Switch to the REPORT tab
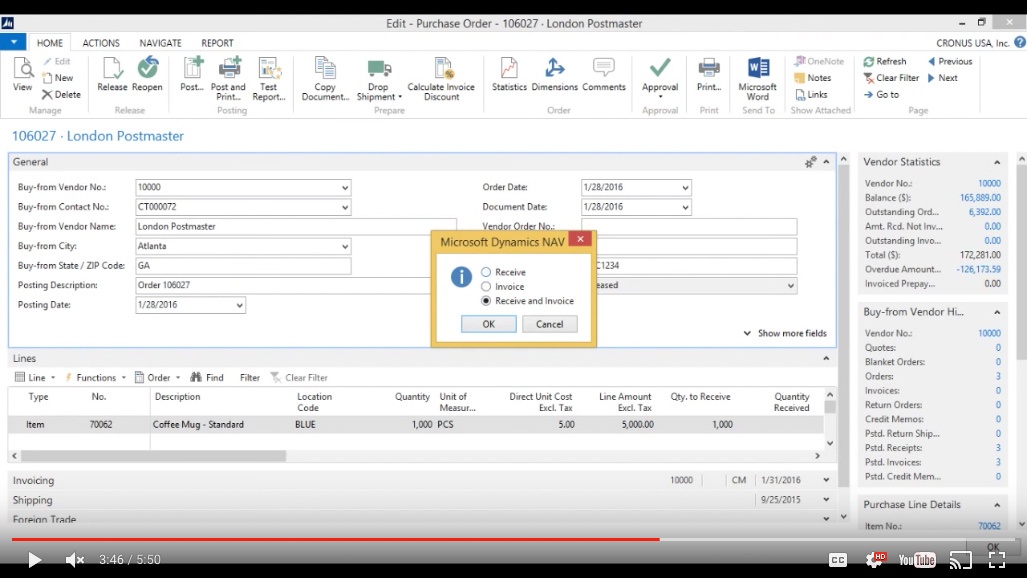Image resolution: width=1027 pixels, height=578 pixels. coord(217,43)
